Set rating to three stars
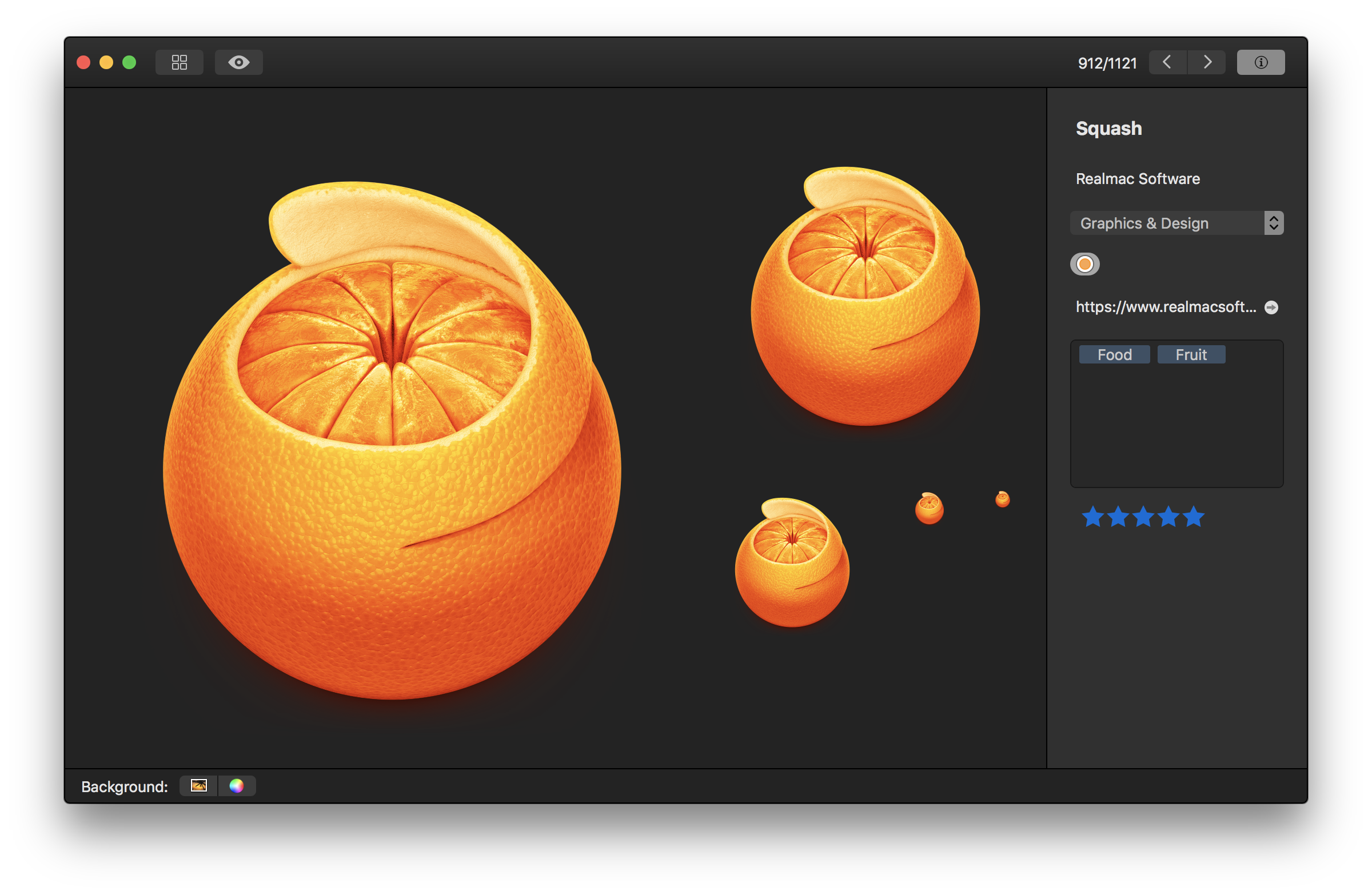This screenshot has height=895, width=1372. click(1143, 517)
